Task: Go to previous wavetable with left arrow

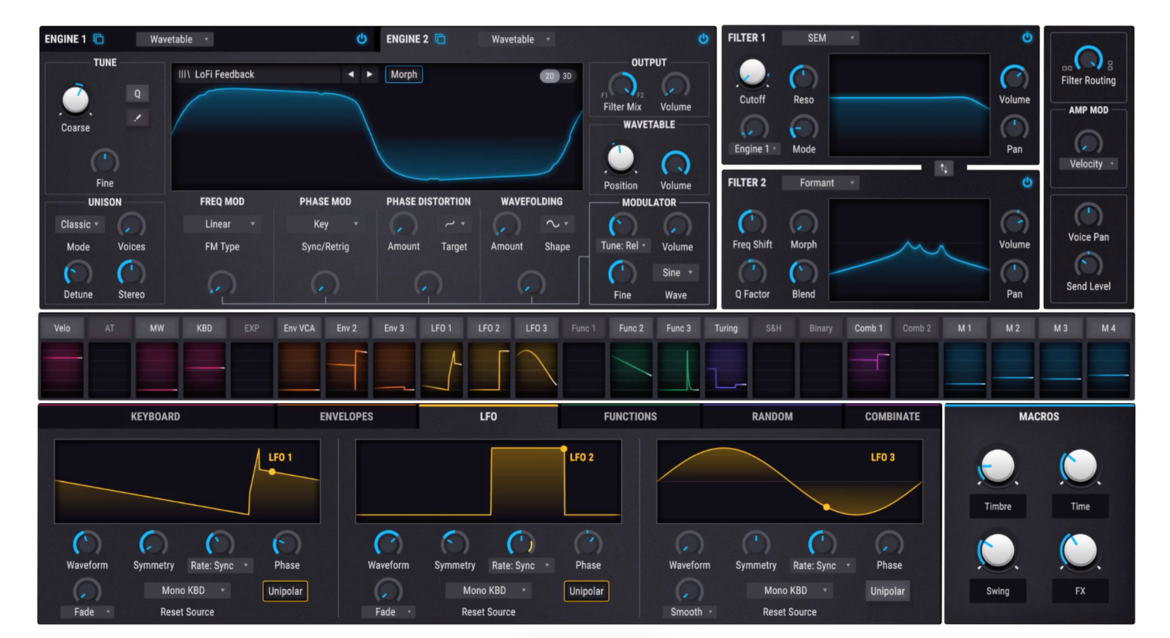Action: pyautogui.click(x=351, y=75)
